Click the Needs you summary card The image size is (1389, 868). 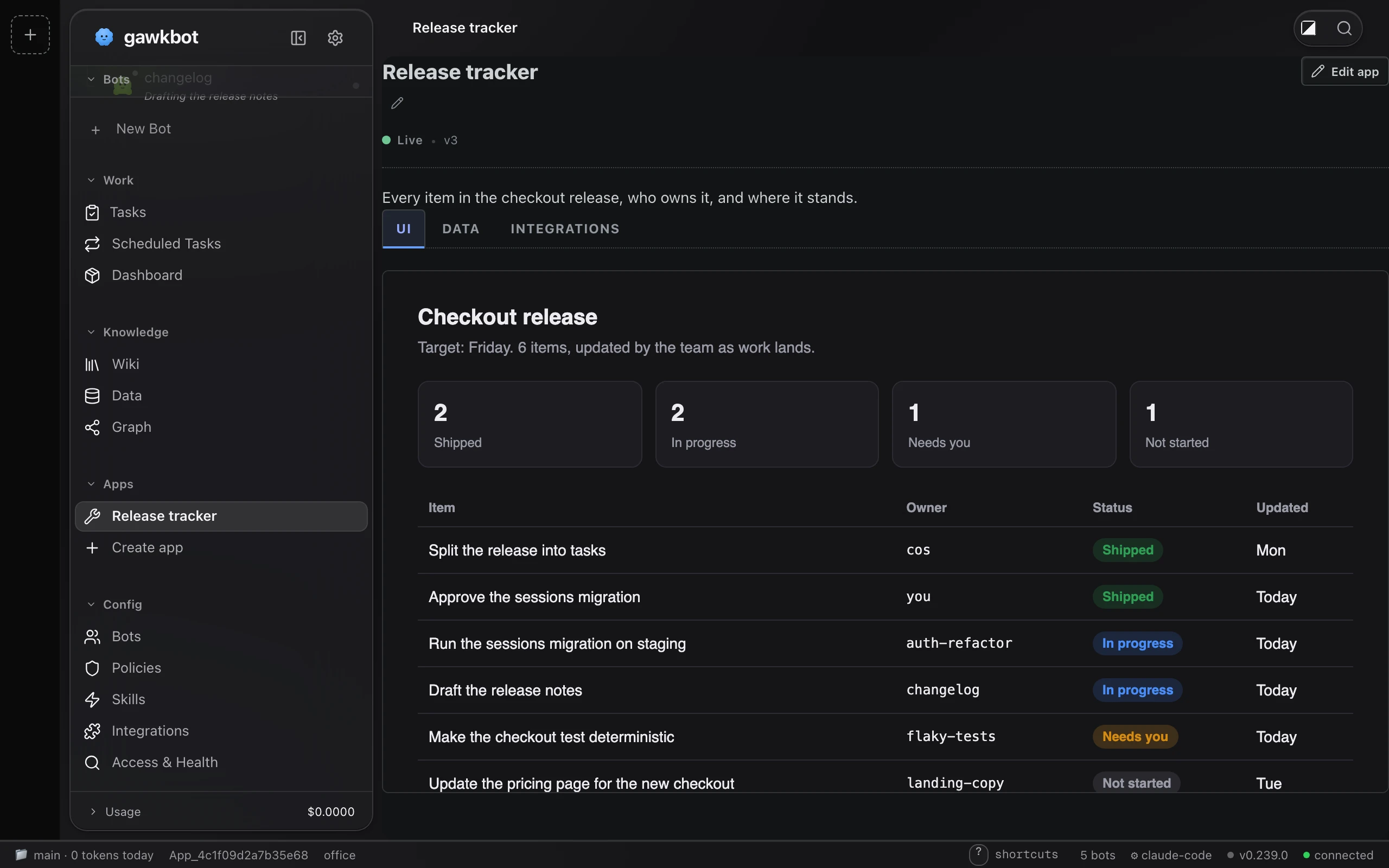(1004, 425)
